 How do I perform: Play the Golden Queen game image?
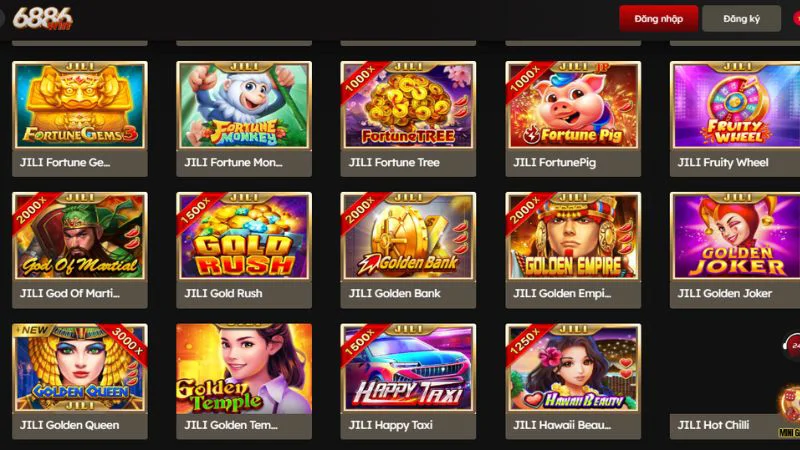click(80, 368)
